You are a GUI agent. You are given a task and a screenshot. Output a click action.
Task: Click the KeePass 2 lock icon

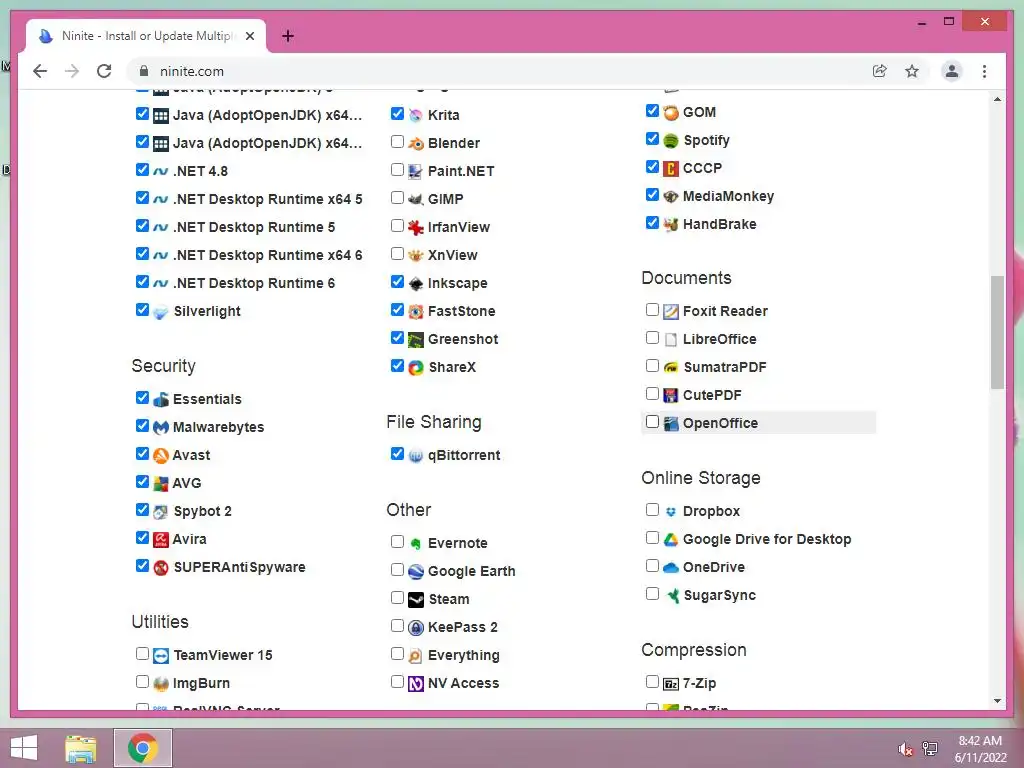point(415,628)
